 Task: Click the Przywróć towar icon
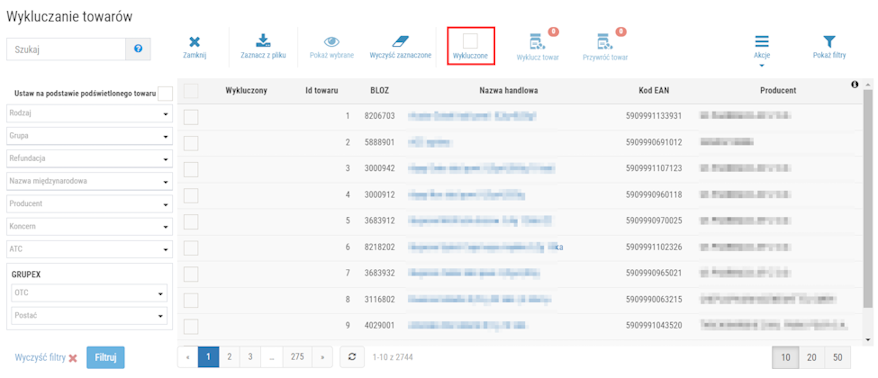coord(605,41)
